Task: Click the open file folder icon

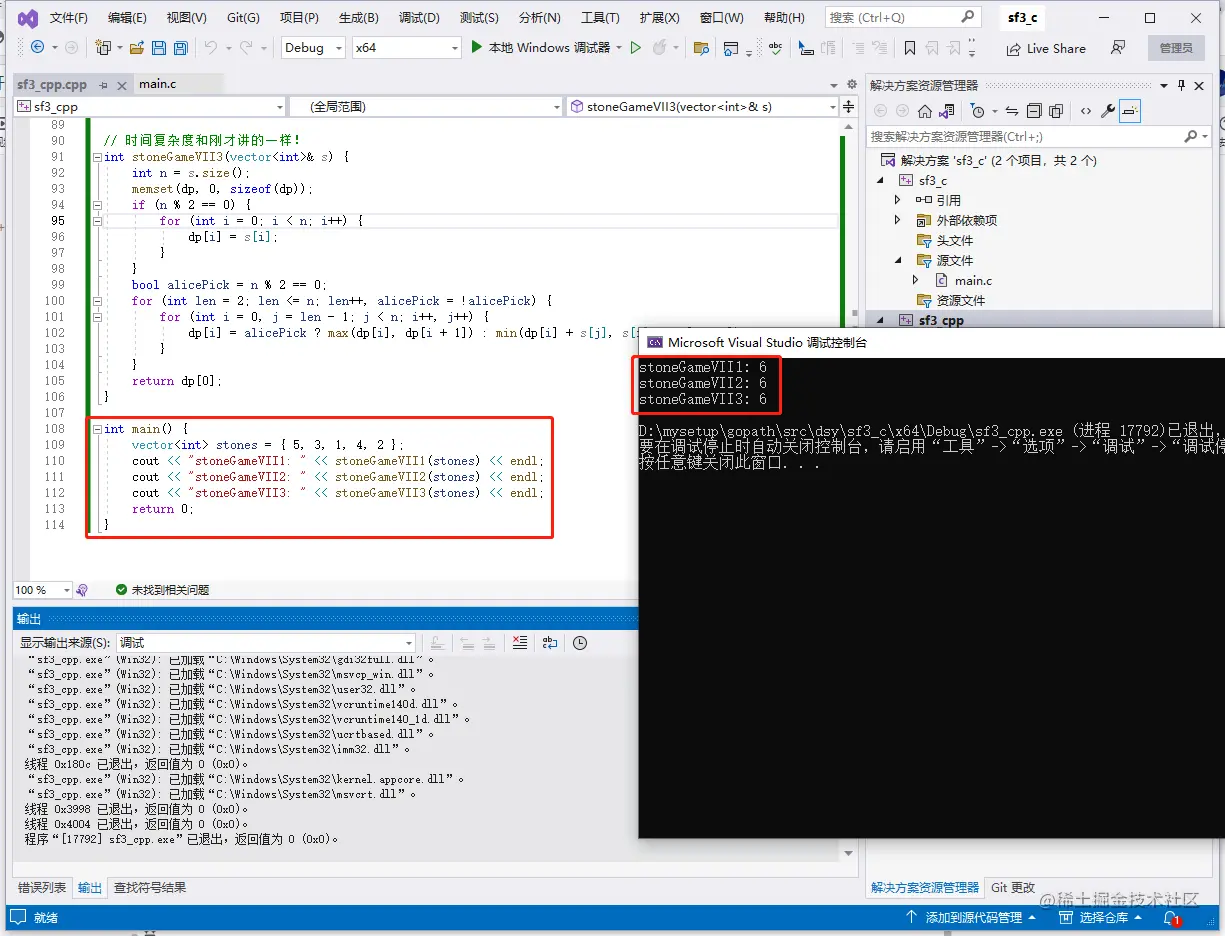Action: click(135, 47)
